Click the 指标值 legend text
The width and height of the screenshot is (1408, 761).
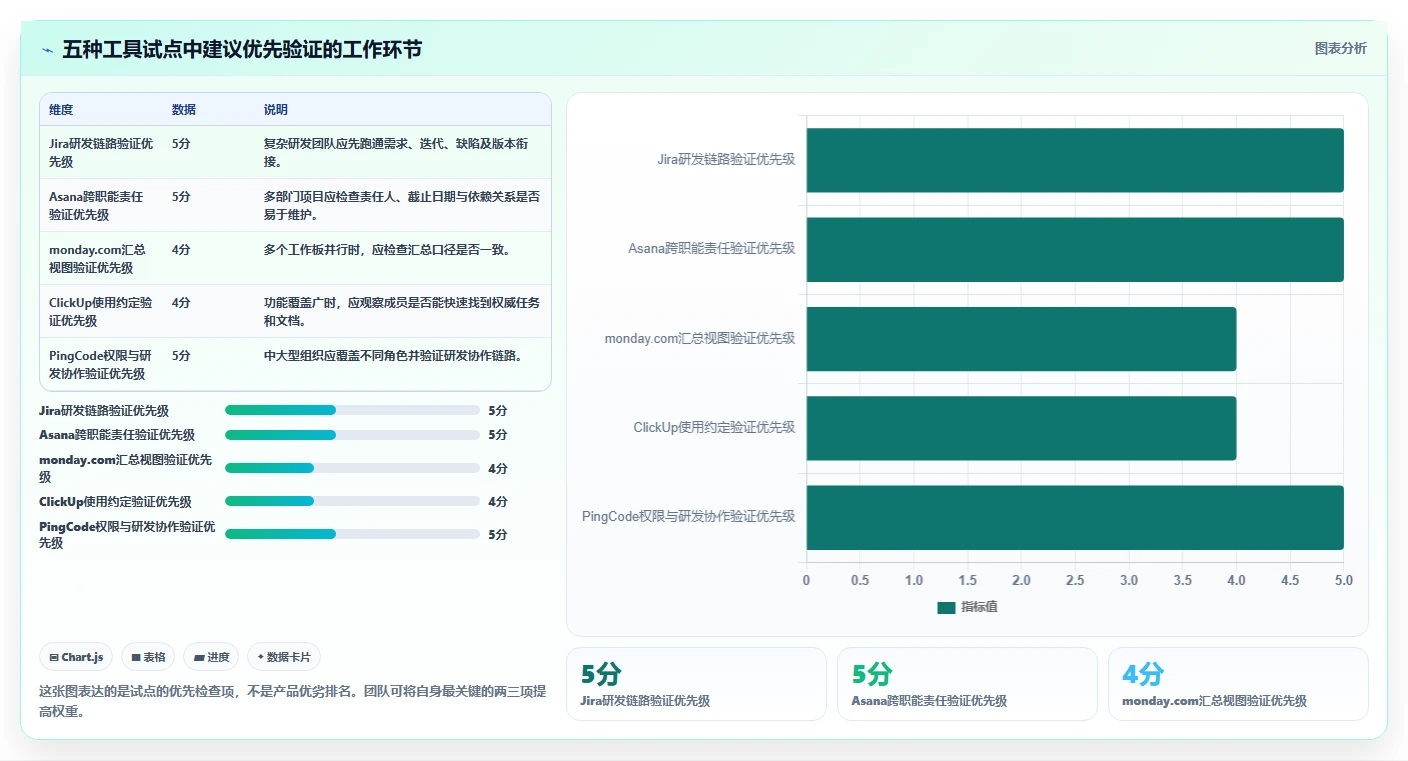[979, 608]
